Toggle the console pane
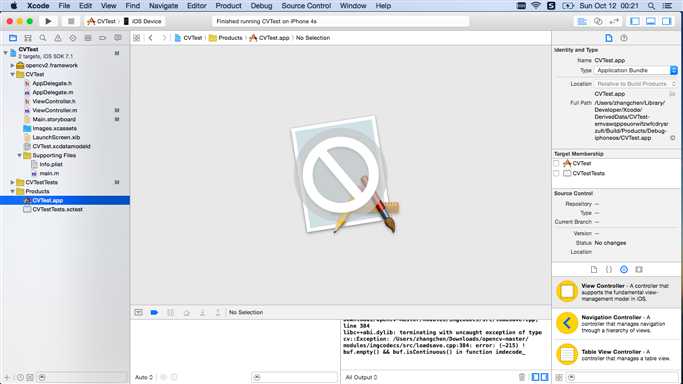The image size is (683, 384). [x=544, y=377]
